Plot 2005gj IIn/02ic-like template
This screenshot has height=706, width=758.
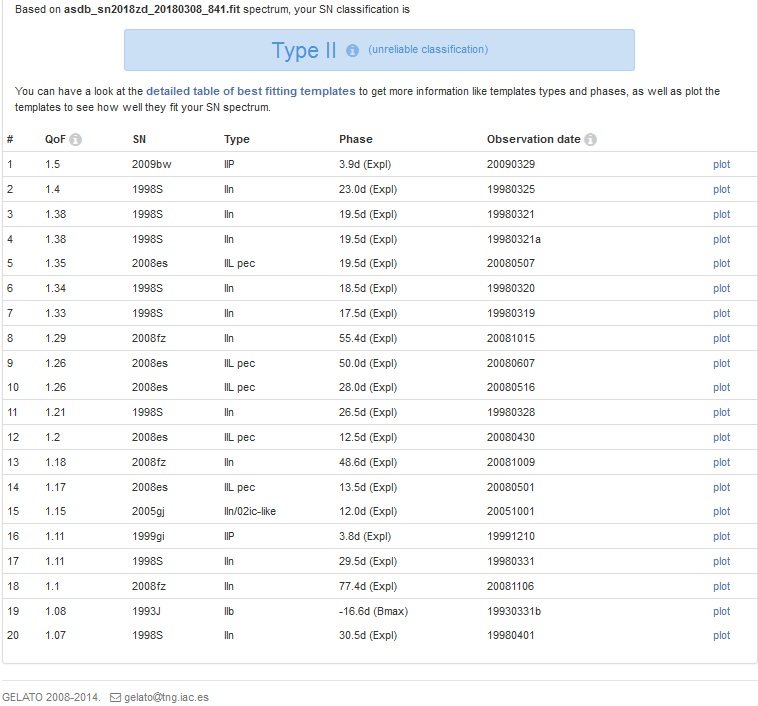(721, 512)
